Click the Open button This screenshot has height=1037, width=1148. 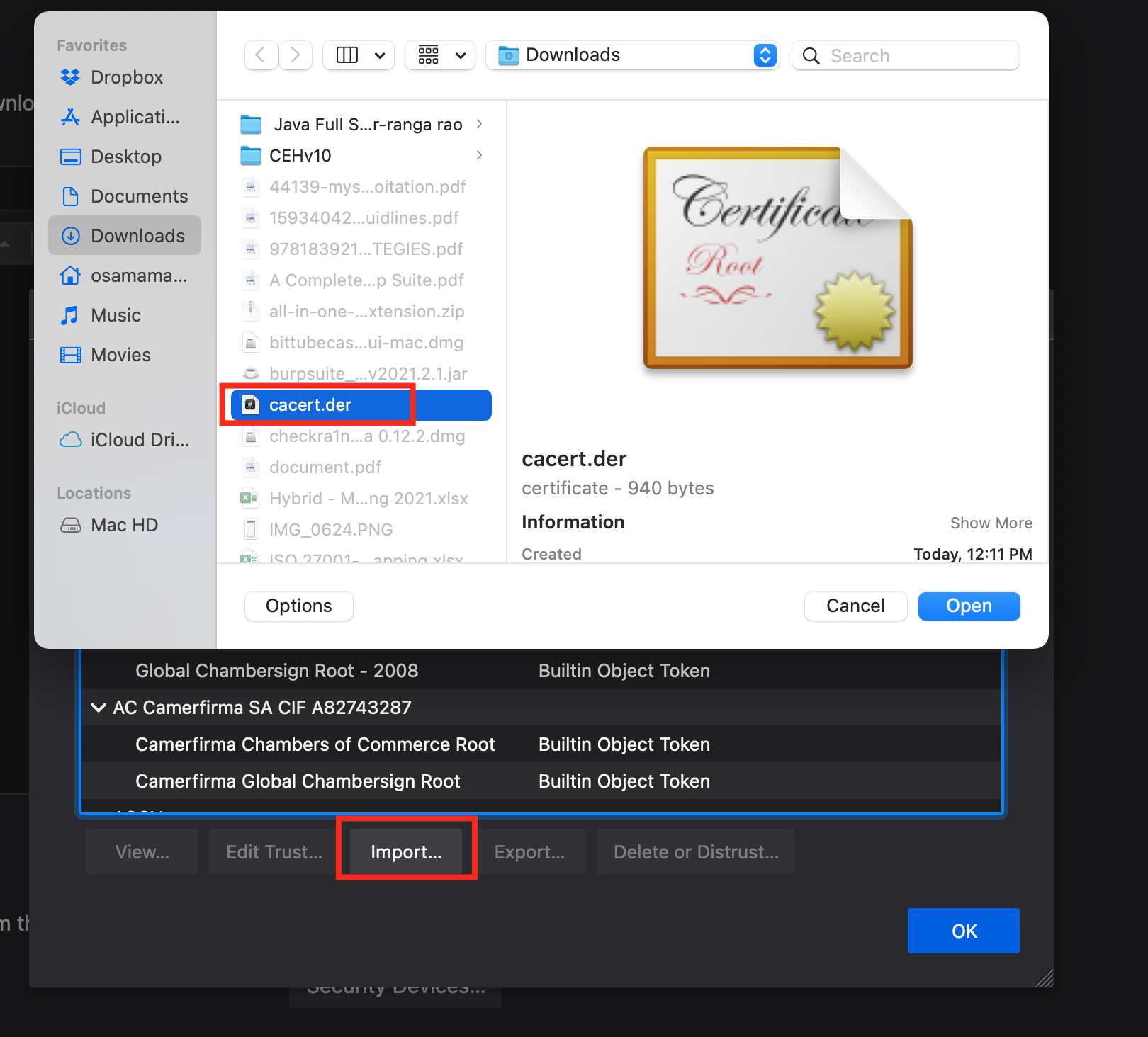click(968, 606)
